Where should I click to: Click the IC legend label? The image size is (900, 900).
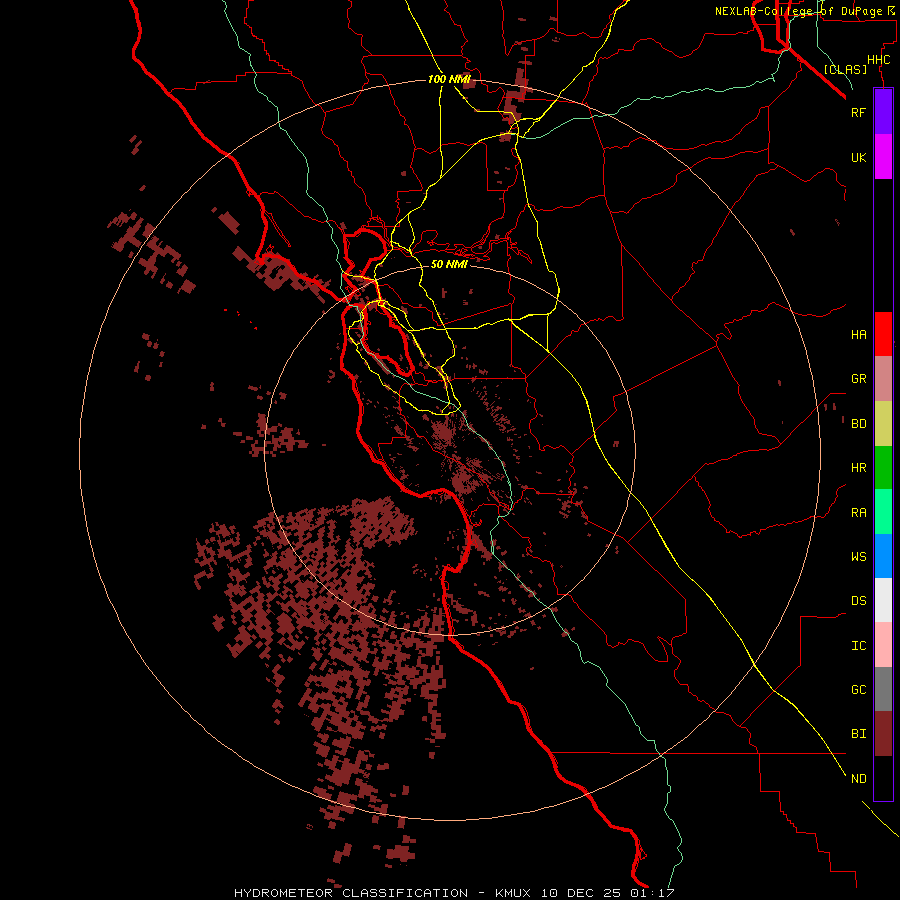click(x=858, y=645)
